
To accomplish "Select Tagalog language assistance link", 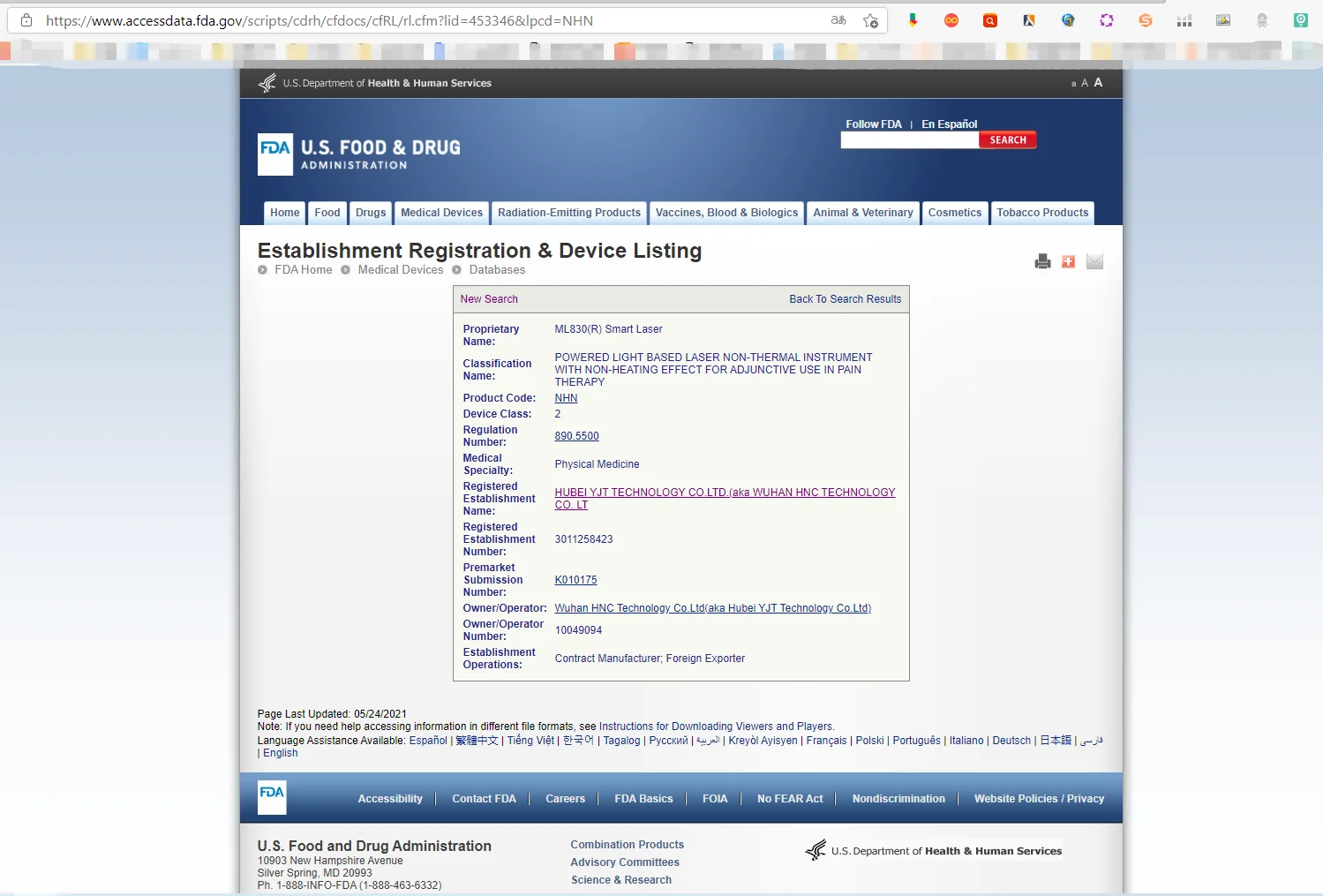I will [621, 741].
